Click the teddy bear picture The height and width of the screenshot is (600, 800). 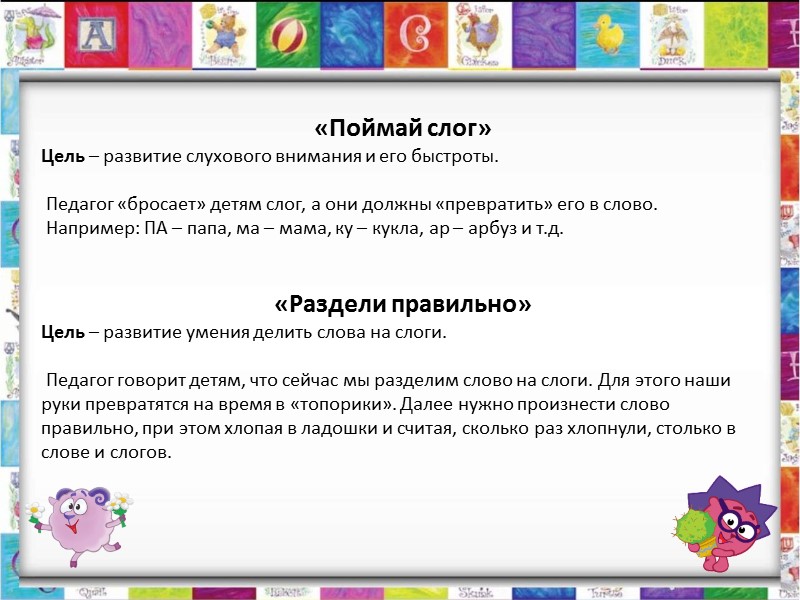pos(223,35)
